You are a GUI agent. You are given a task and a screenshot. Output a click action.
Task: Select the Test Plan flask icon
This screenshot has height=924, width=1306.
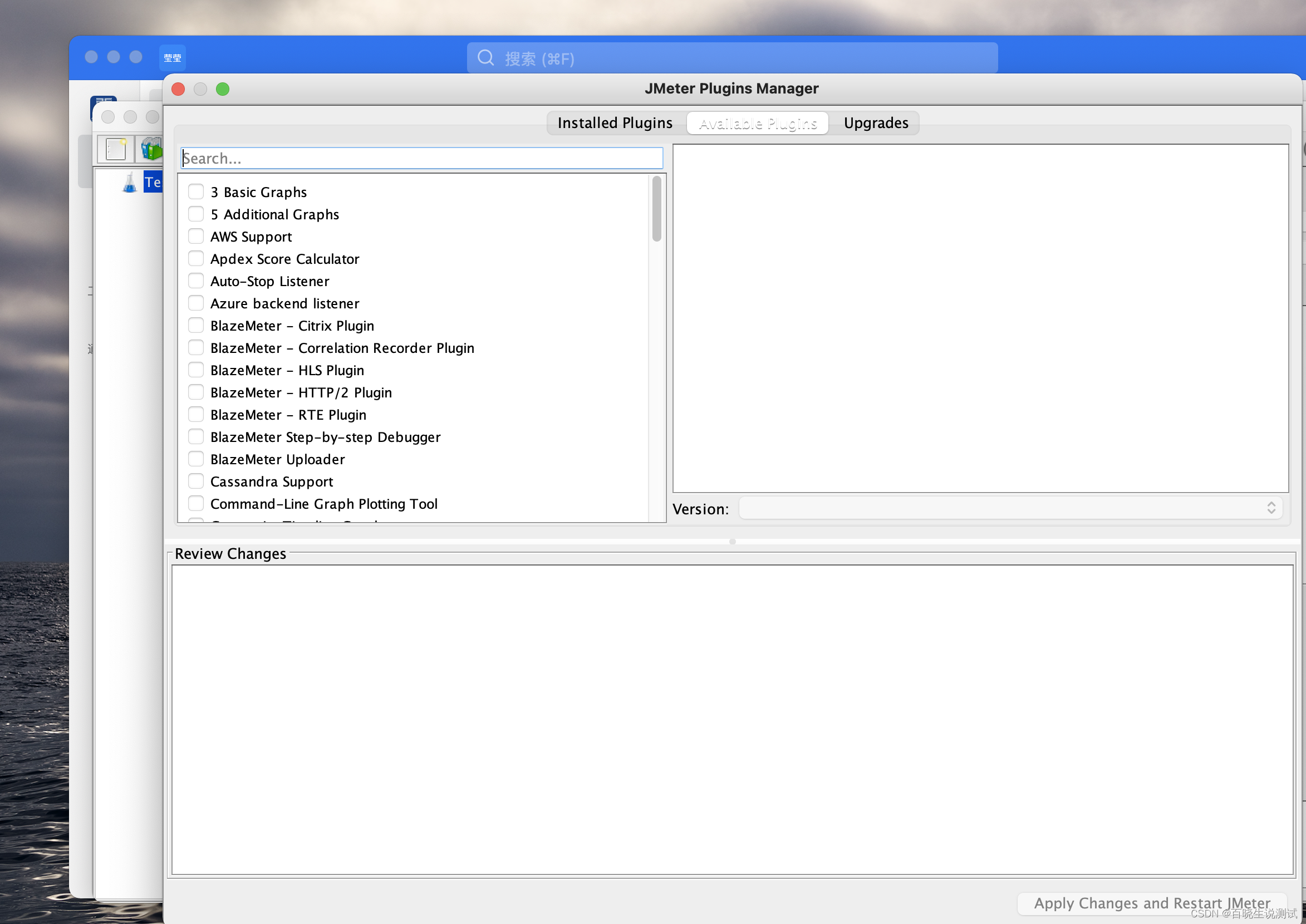coord(130,182)
